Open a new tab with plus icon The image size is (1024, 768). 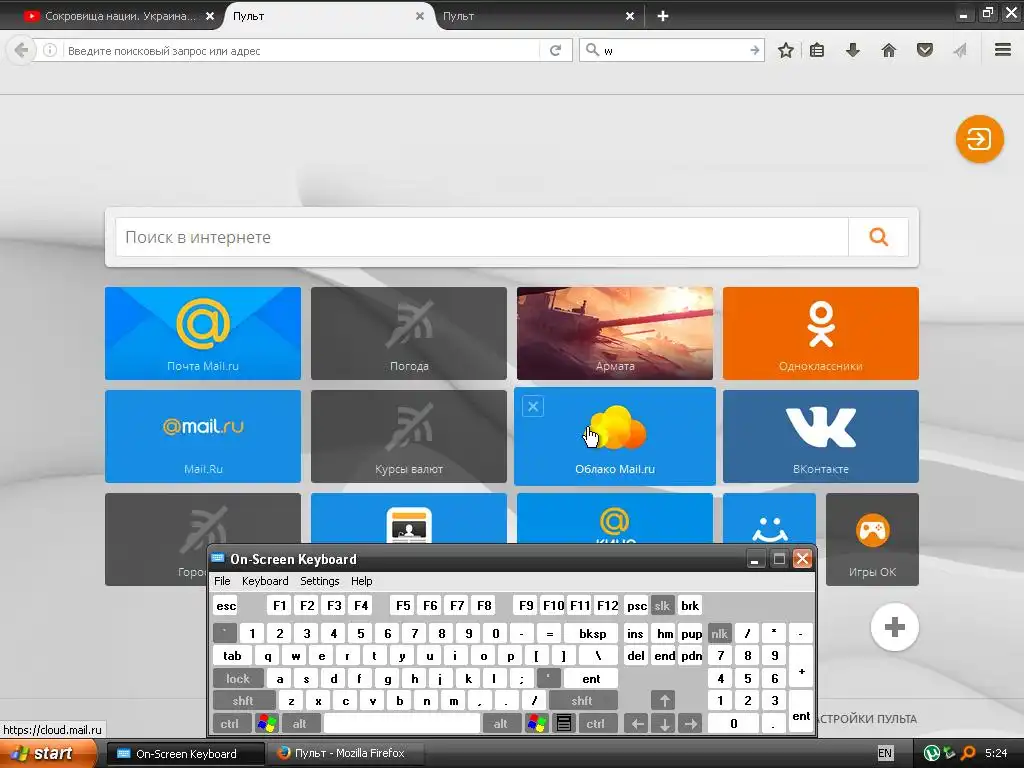pyautogui.click(x=663, y=16)
